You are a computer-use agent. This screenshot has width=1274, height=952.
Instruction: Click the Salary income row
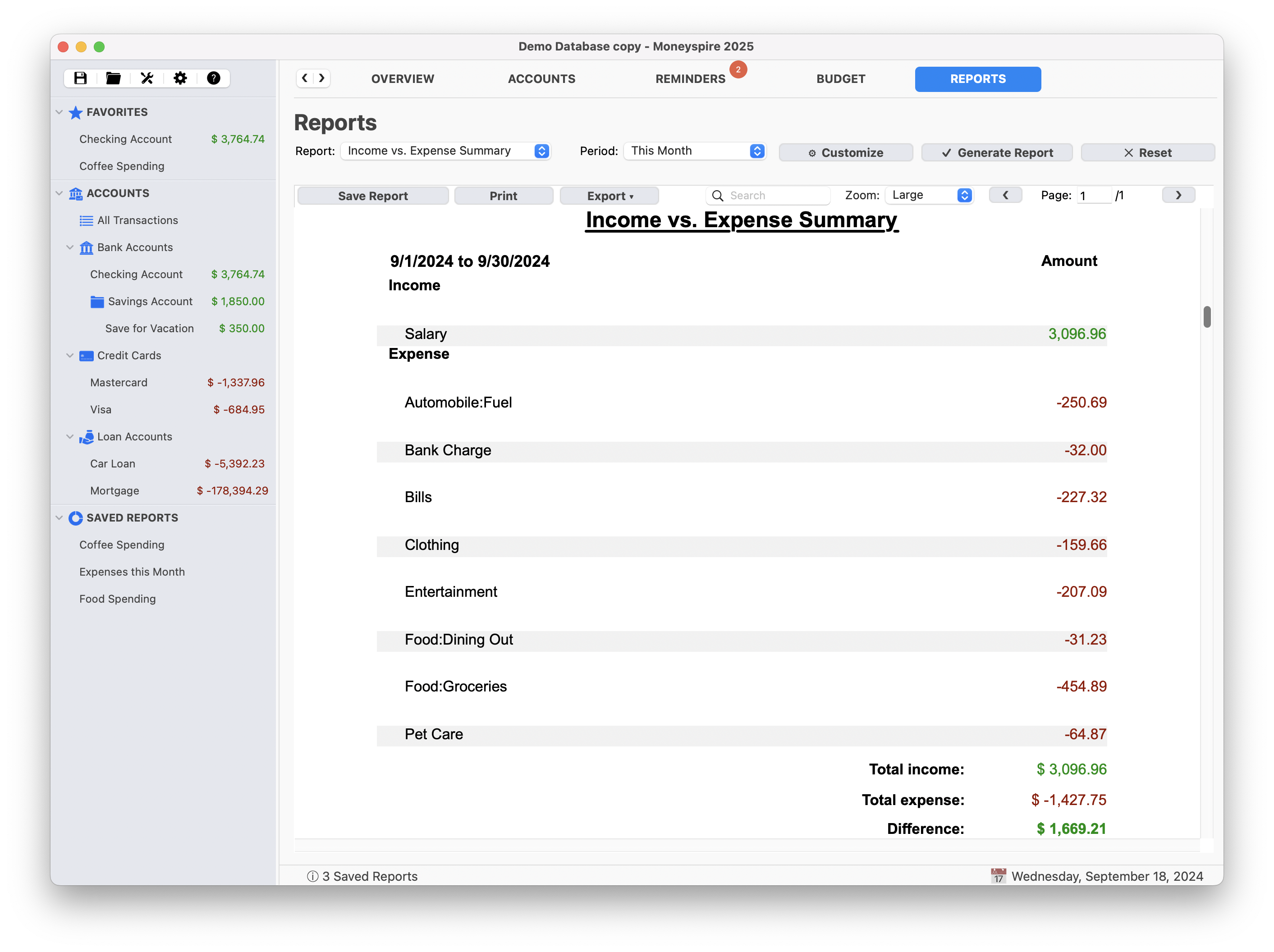point(742,335)
